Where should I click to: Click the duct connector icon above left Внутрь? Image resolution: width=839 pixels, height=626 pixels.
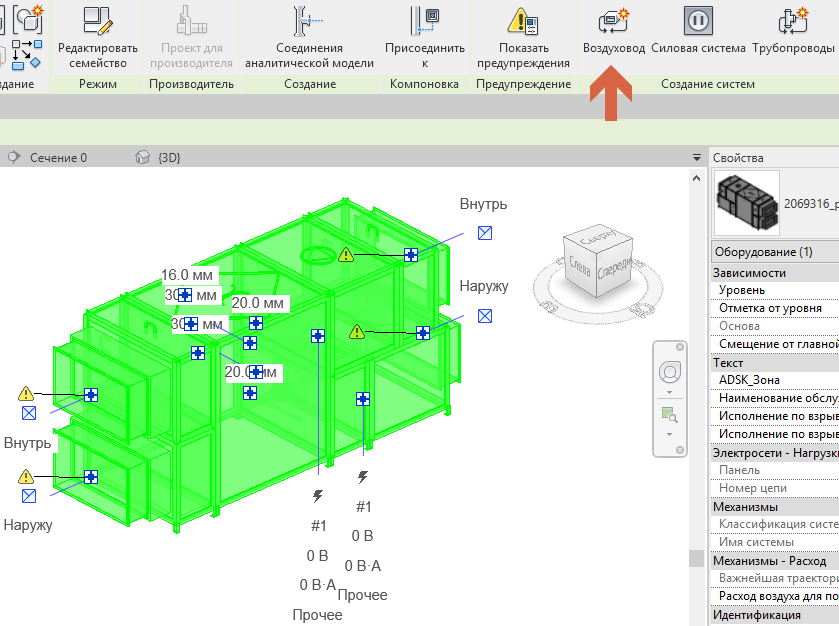29,413
